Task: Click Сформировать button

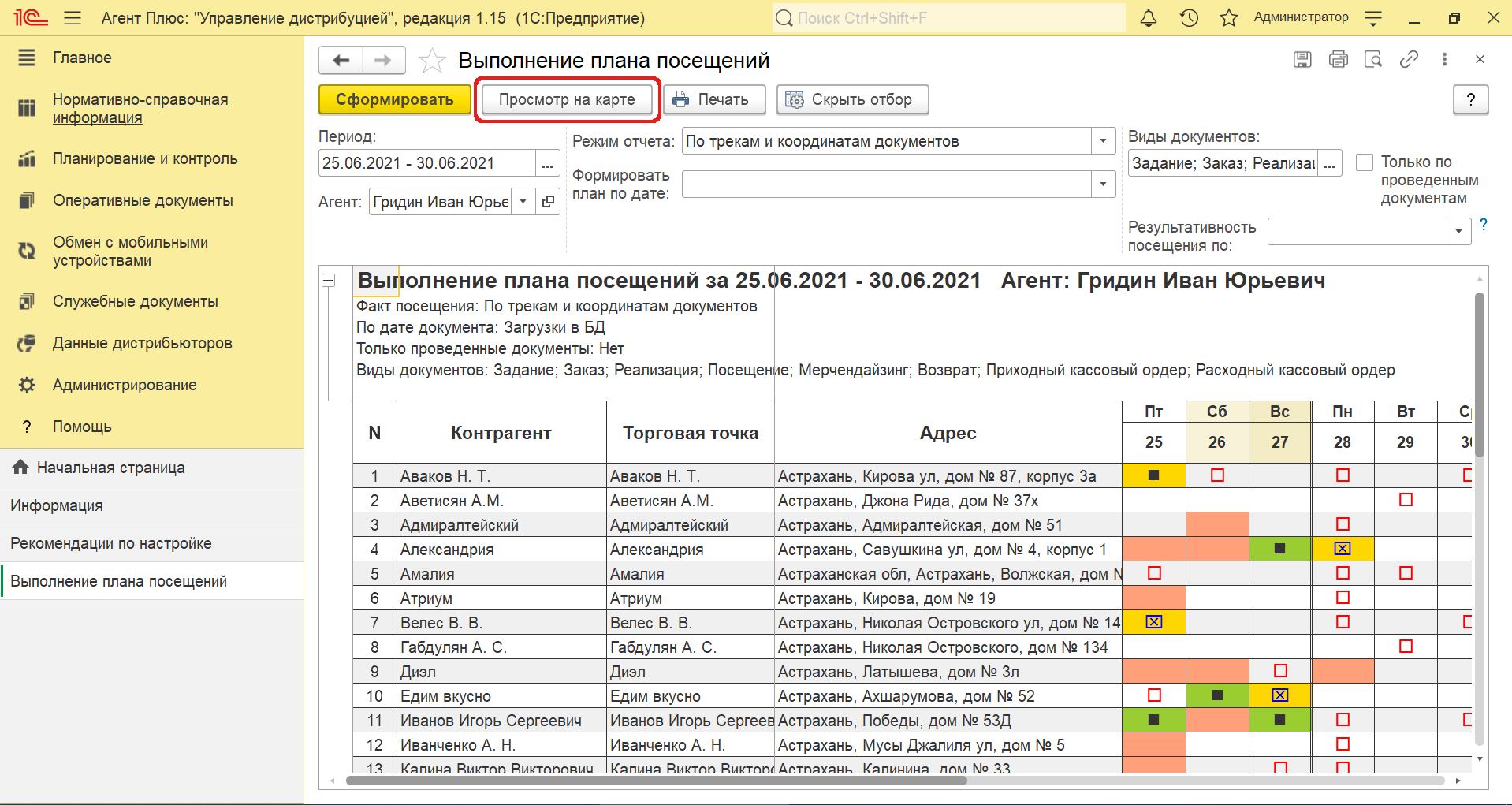Action: point(395,99)
